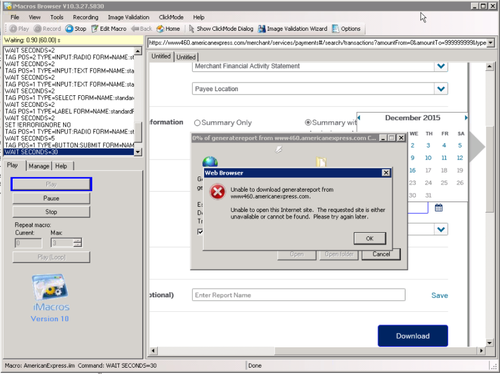Click the browser URL address field
Screen dimensions: 500x374
tap(317, 43)
